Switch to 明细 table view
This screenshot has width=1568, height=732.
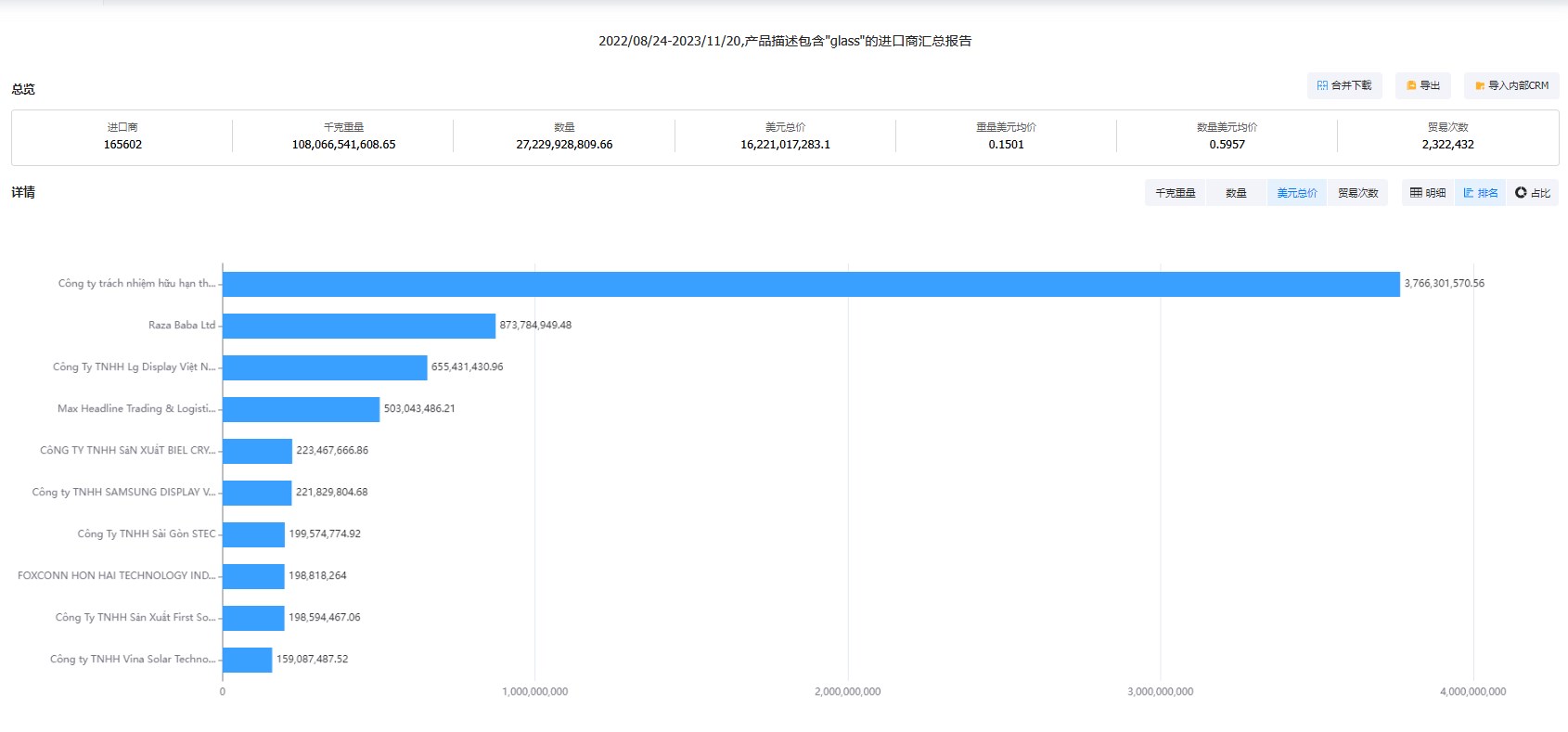point(1428,193)
